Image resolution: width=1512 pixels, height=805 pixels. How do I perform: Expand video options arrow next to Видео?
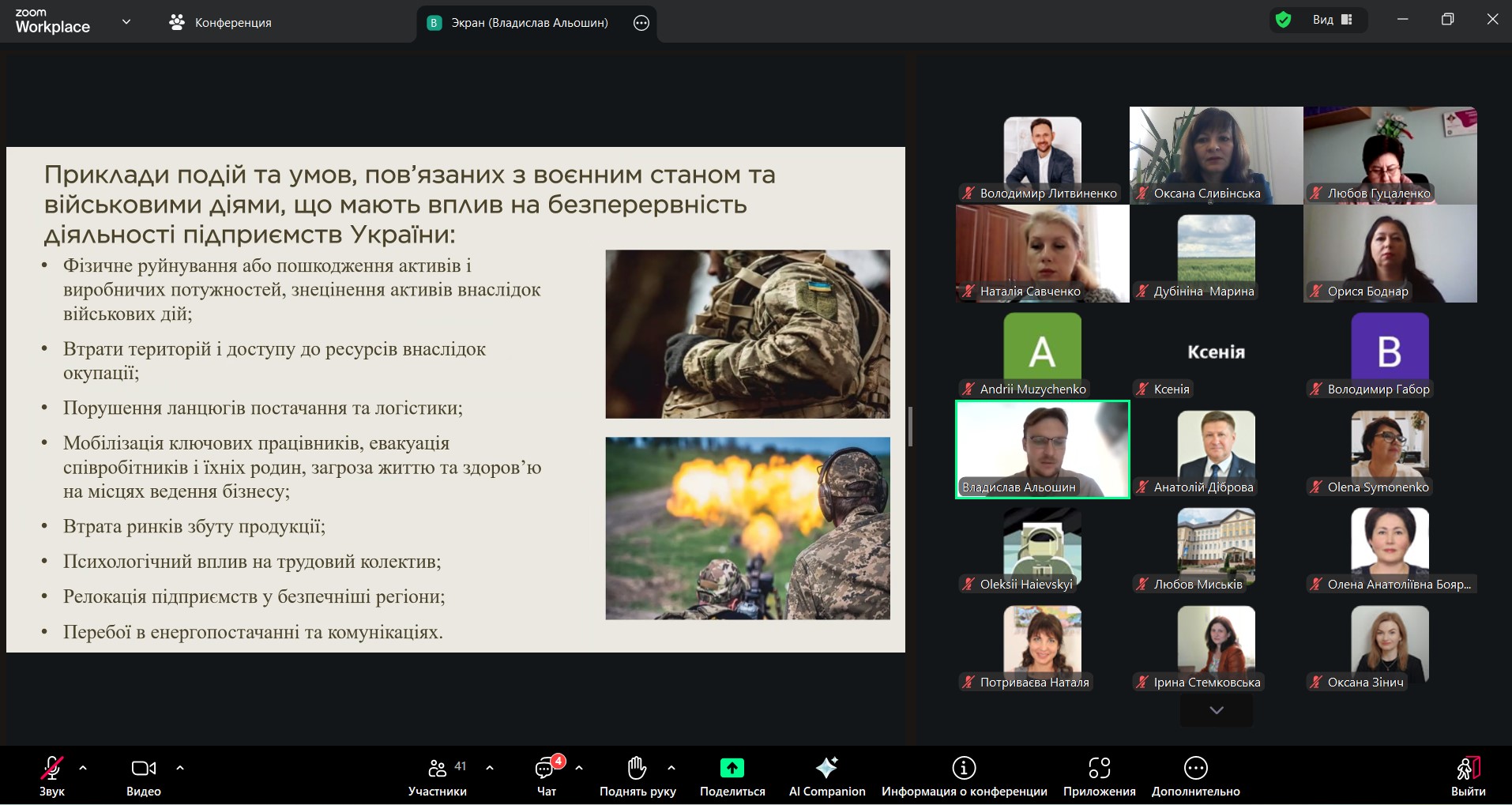[x=180, y=768]
